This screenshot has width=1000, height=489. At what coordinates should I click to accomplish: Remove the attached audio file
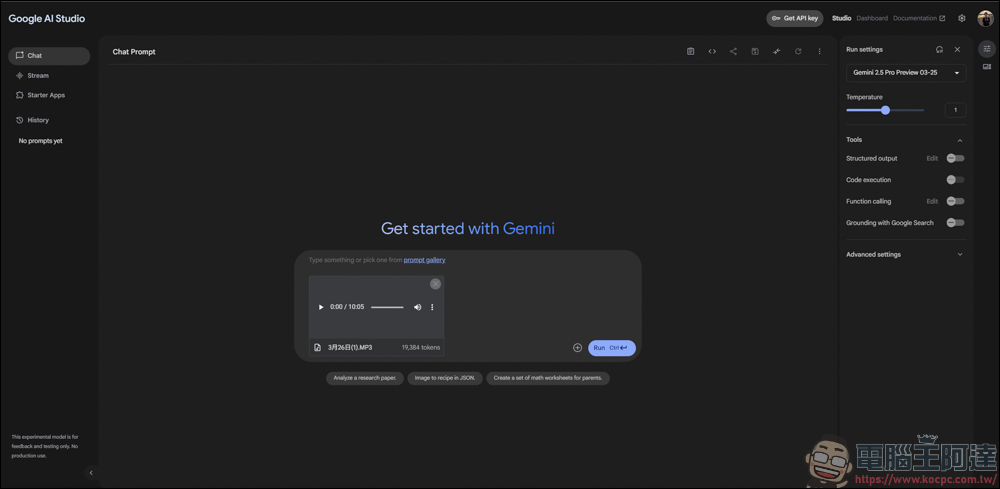pos(436,284)
